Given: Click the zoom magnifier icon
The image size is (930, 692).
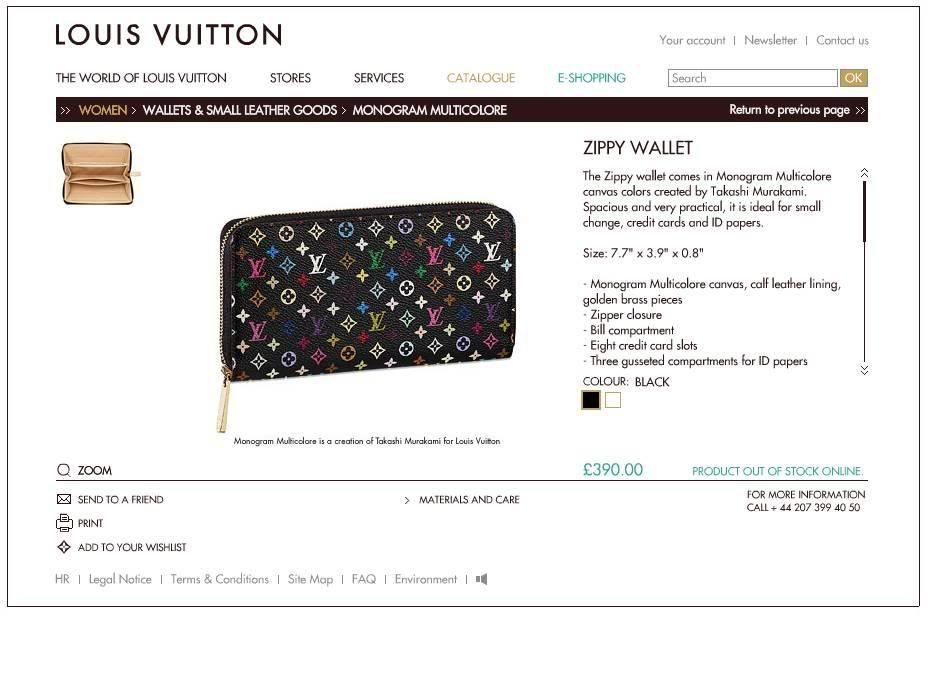Looking at the screenshot, I should (63, 470).
